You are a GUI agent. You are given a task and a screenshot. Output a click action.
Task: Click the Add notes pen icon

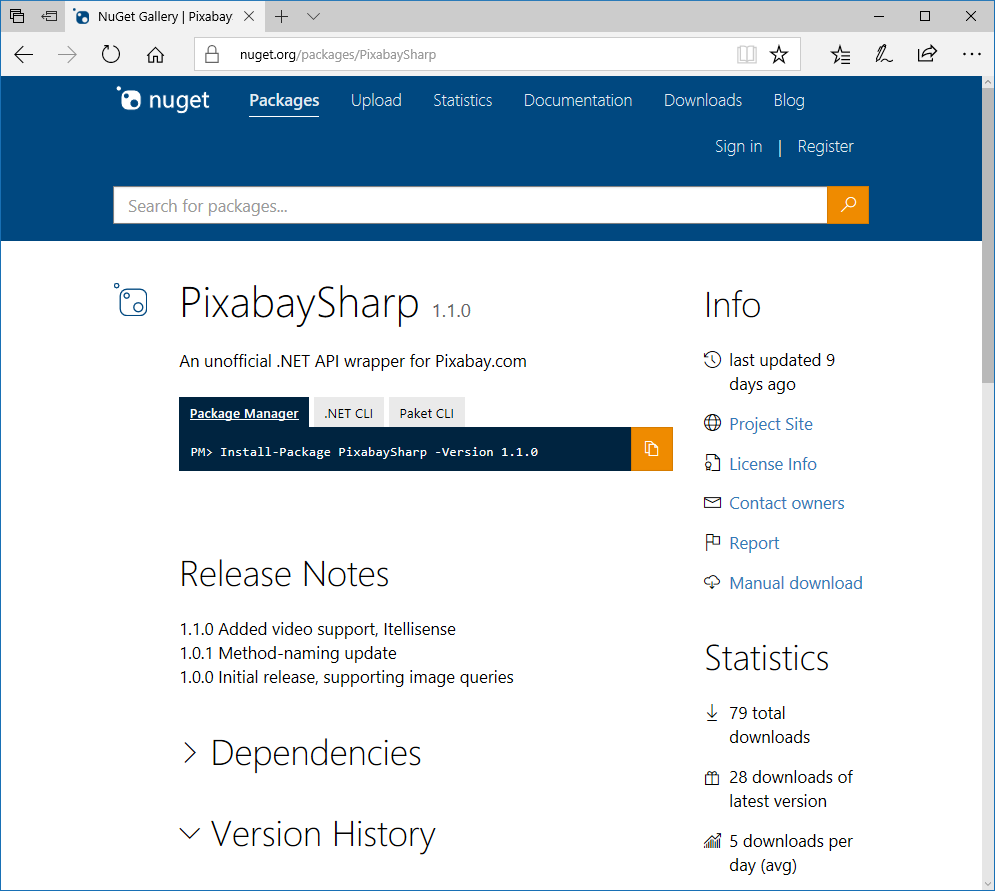point(883,55)
